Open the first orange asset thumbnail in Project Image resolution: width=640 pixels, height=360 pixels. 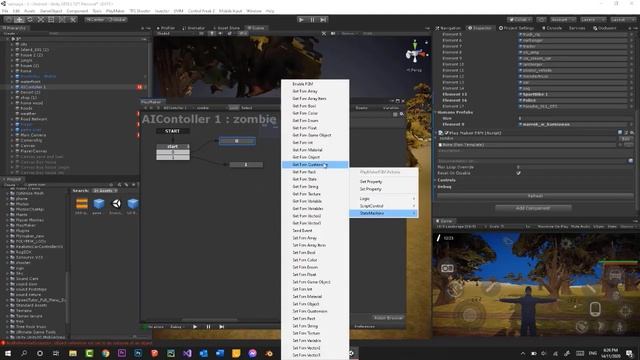click(82, 203)
